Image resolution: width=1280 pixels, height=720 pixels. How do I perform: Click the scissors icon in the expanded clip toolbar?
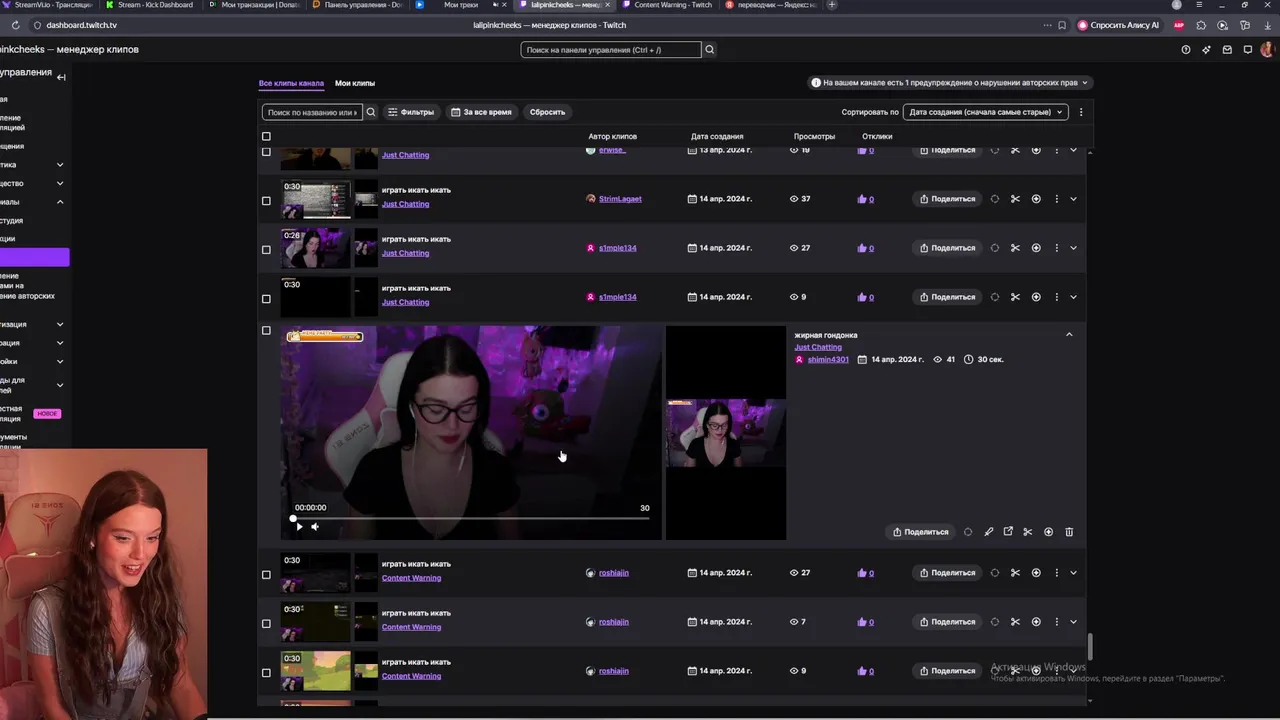[1027, 532]
